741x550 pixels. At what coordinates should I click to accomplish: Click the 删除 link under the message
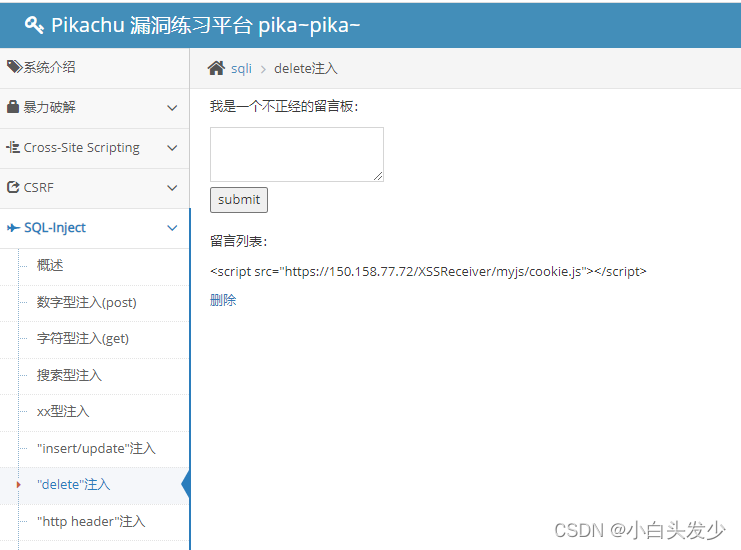[x=223, y=300]
